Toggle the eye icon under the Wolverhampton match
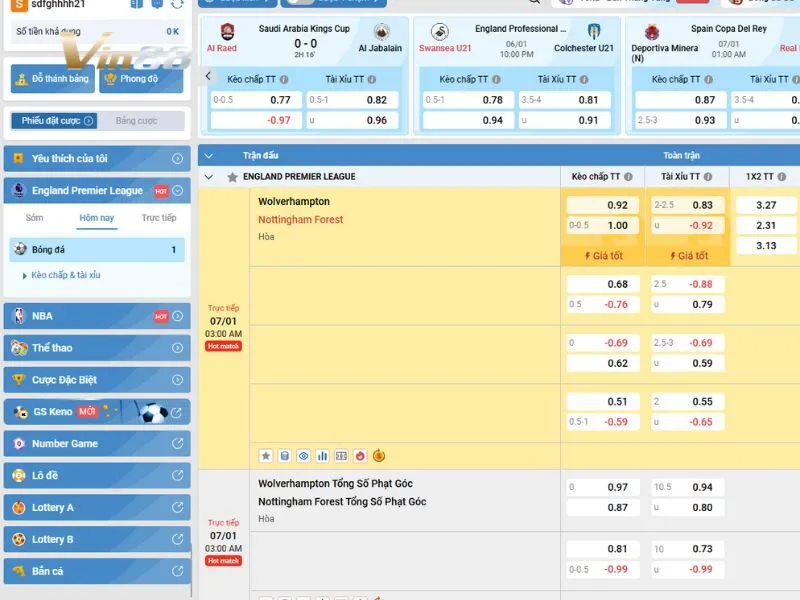 click(x=304, y=456)
